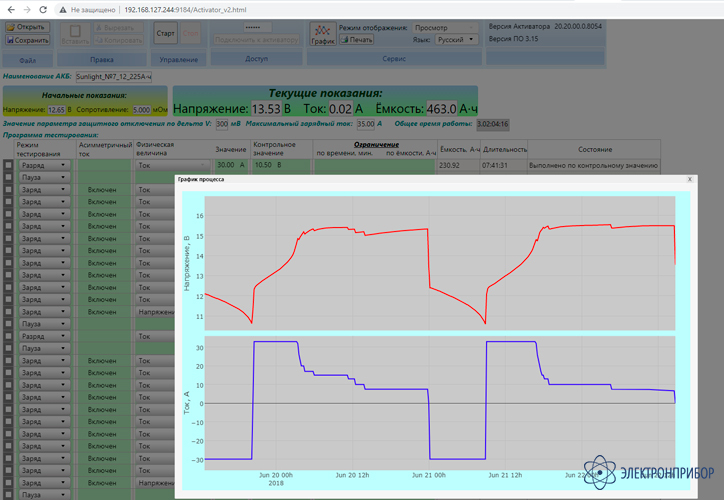Click the Наименование АКБ name input field
The width and height of the screenshot is (724, 500).
[x=113, y=76]
